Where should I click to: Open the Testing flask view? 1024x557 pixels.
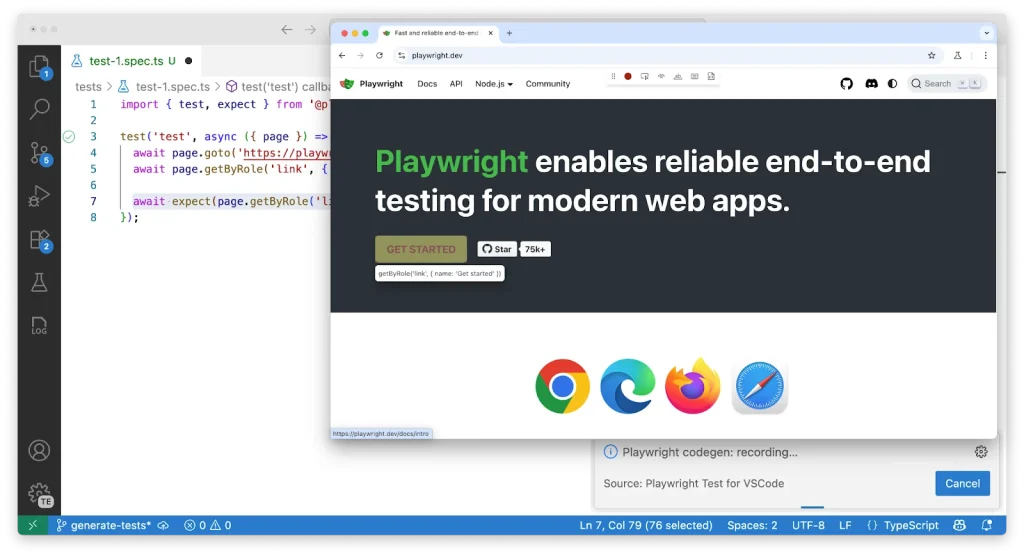pos(39,283)
